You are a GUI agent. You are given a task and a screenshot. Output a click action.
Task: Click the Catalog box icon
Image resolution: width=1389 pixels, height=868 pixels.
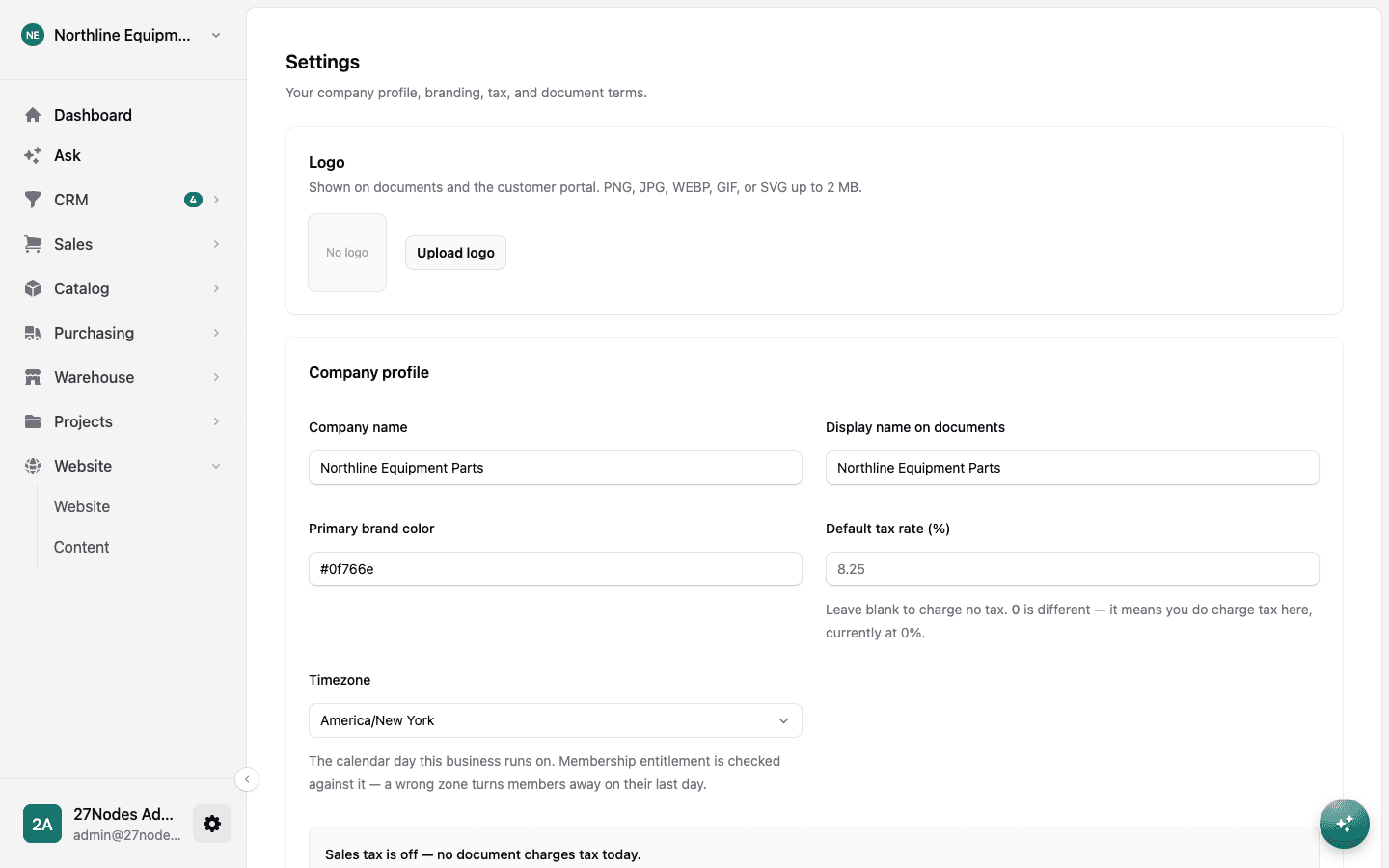(x=33, y=288)
